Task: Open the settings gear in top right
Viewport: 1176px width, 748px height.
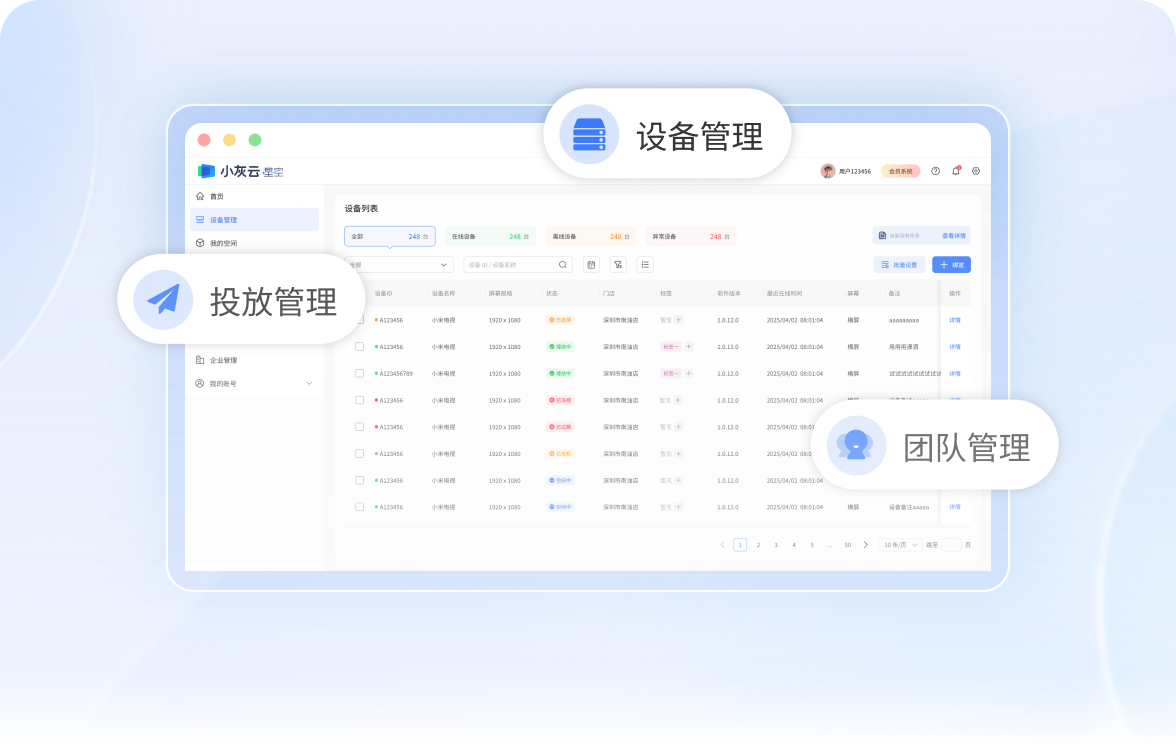Action: (976, 171)
